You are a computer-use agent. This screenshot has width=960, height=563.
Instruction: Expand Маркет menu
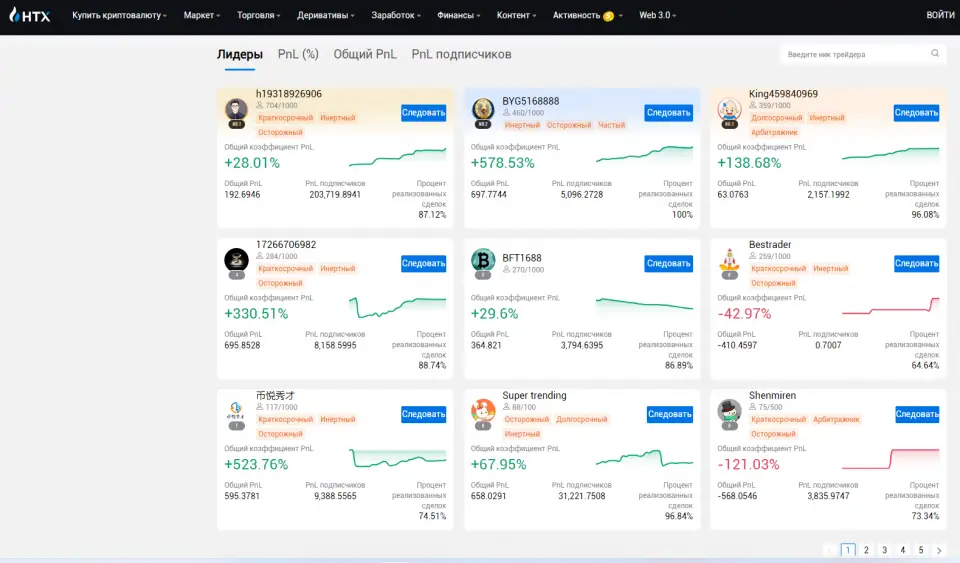[x=201, y=15]
